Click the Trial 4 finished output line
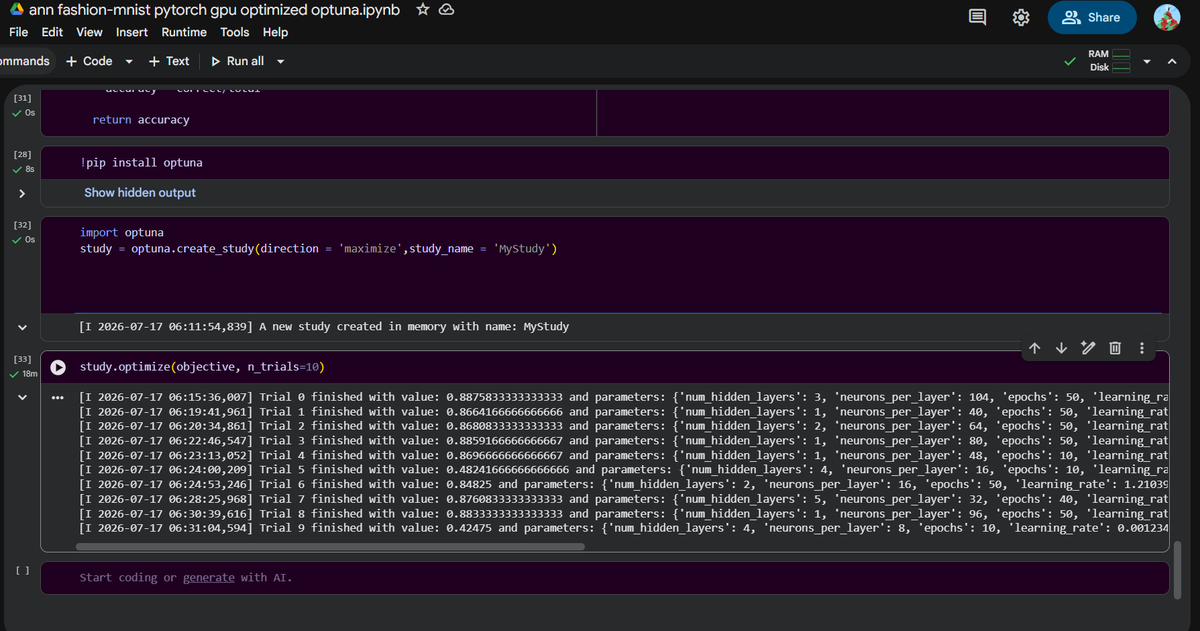The image size is (1200, 631). (x=623, y=455)
